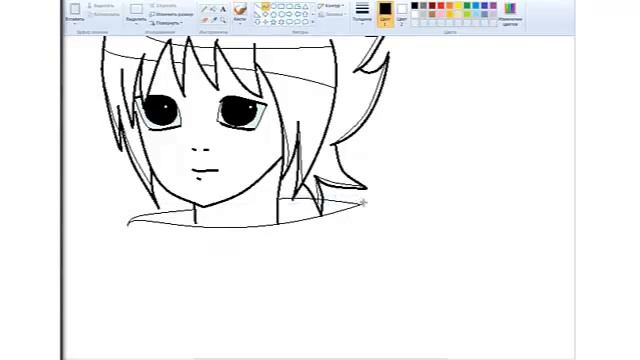This screenshot has width=640, height=360.
Task: Activate the Color 2 (Цвет 2) background box
Action: point(402,14)
